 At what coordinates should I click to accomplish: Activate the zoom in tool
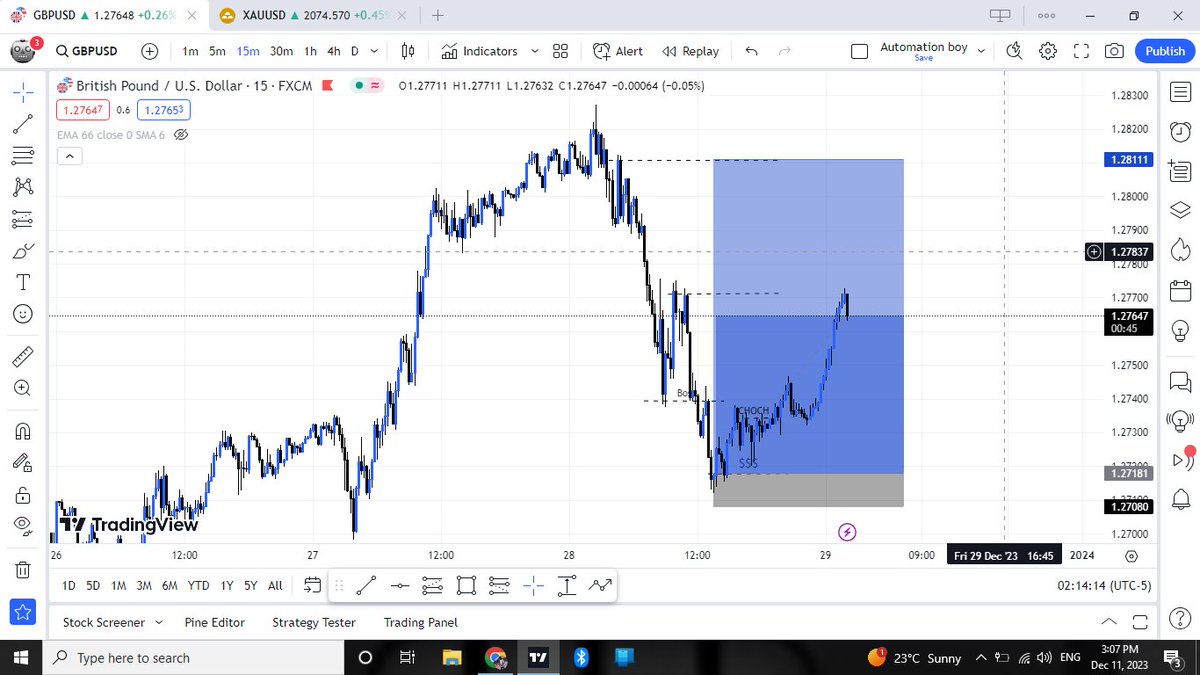click(23, 388)
